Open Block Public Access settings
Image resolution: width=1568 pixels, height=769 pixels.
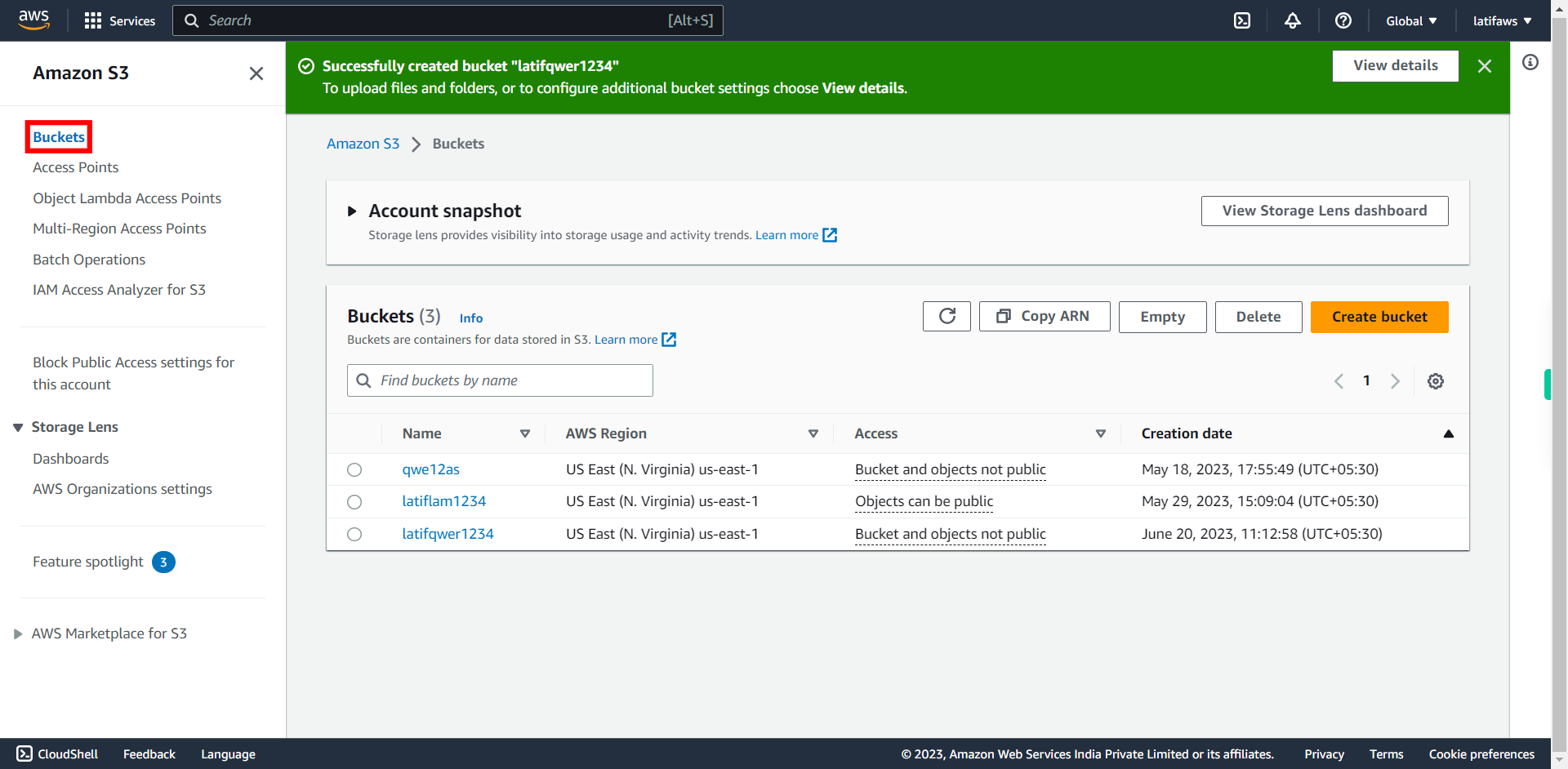[x=134, y=373]
